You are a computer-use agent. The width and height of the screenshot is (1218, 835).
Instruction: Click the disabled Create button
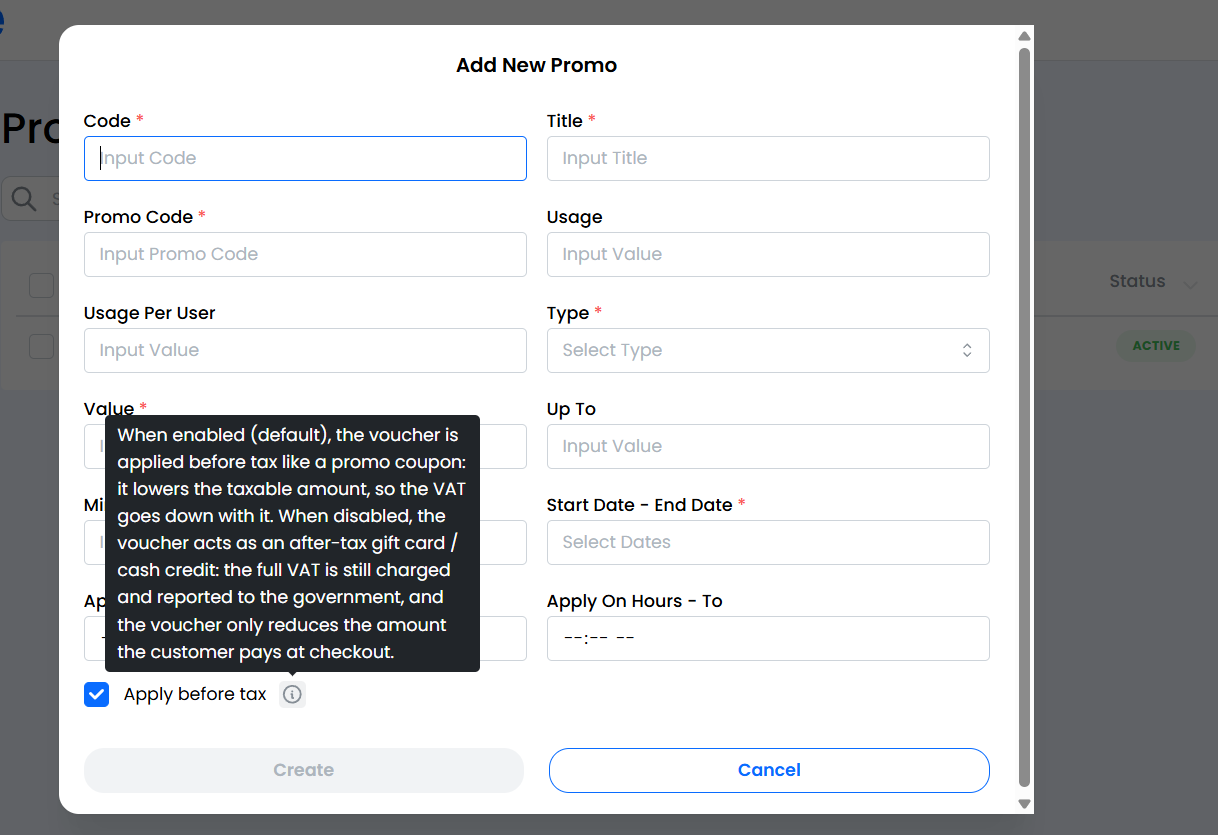[x=304, y=770]
